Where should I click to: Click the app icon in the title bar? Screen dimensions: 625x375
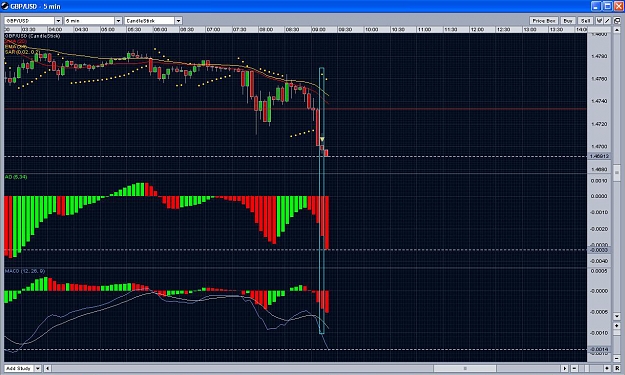5,6
